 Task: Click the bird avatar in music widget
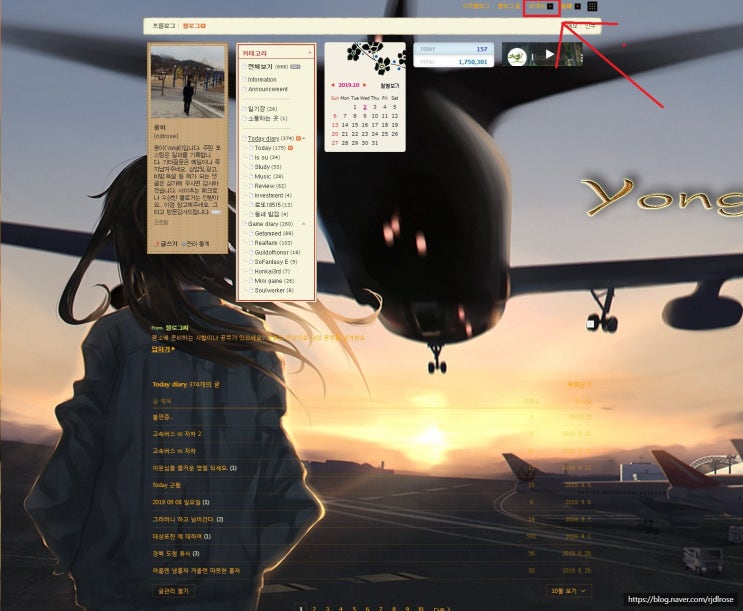(517, 57)
